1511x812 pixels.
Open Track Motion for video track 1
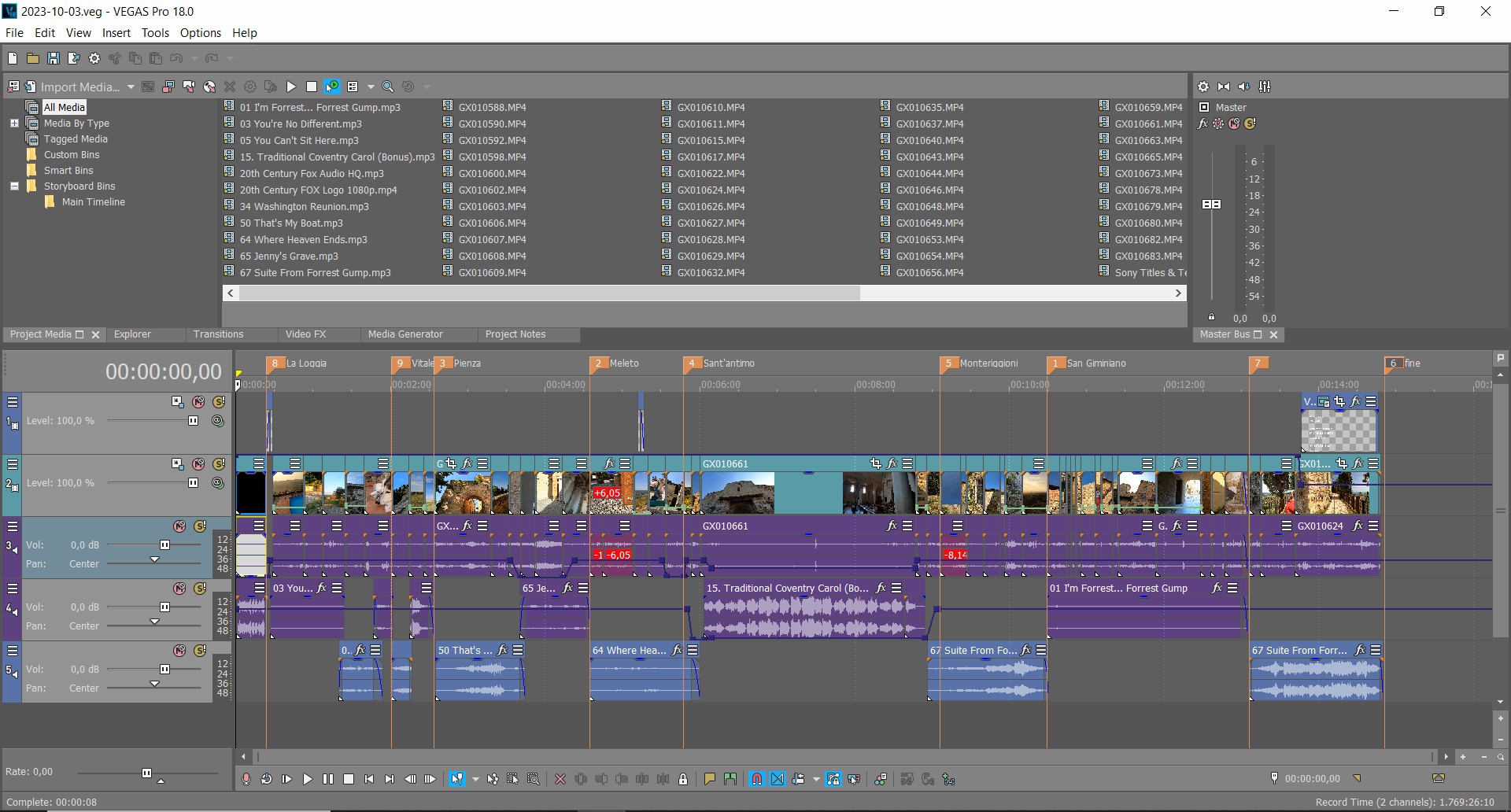178,402
